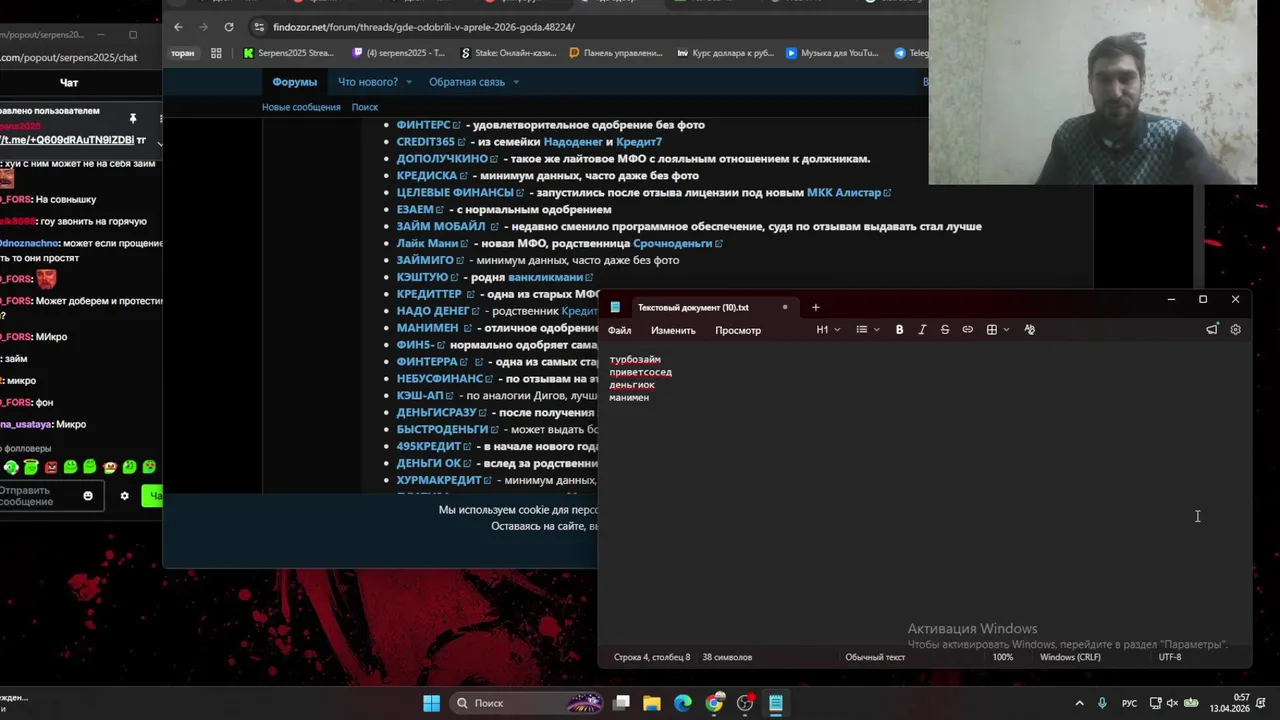Click the microphone tray icon
The height and width of the screenshot is (720, 1280).
[1102, 703]
